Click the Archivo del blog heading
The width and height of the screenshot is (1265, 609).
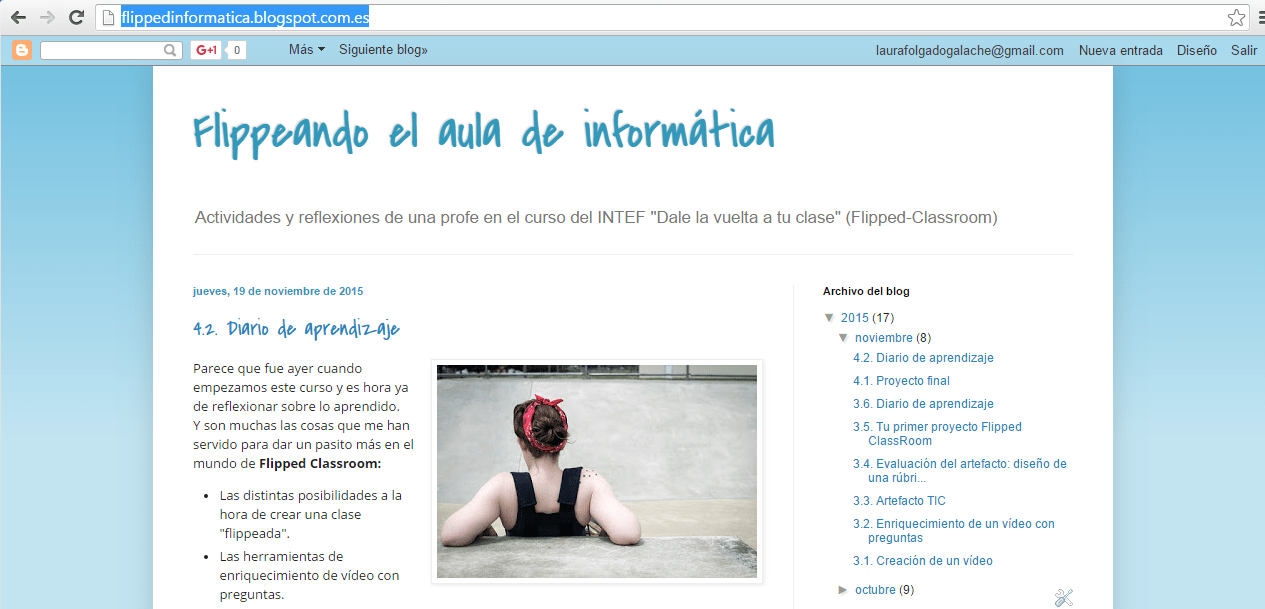point(866,292)
